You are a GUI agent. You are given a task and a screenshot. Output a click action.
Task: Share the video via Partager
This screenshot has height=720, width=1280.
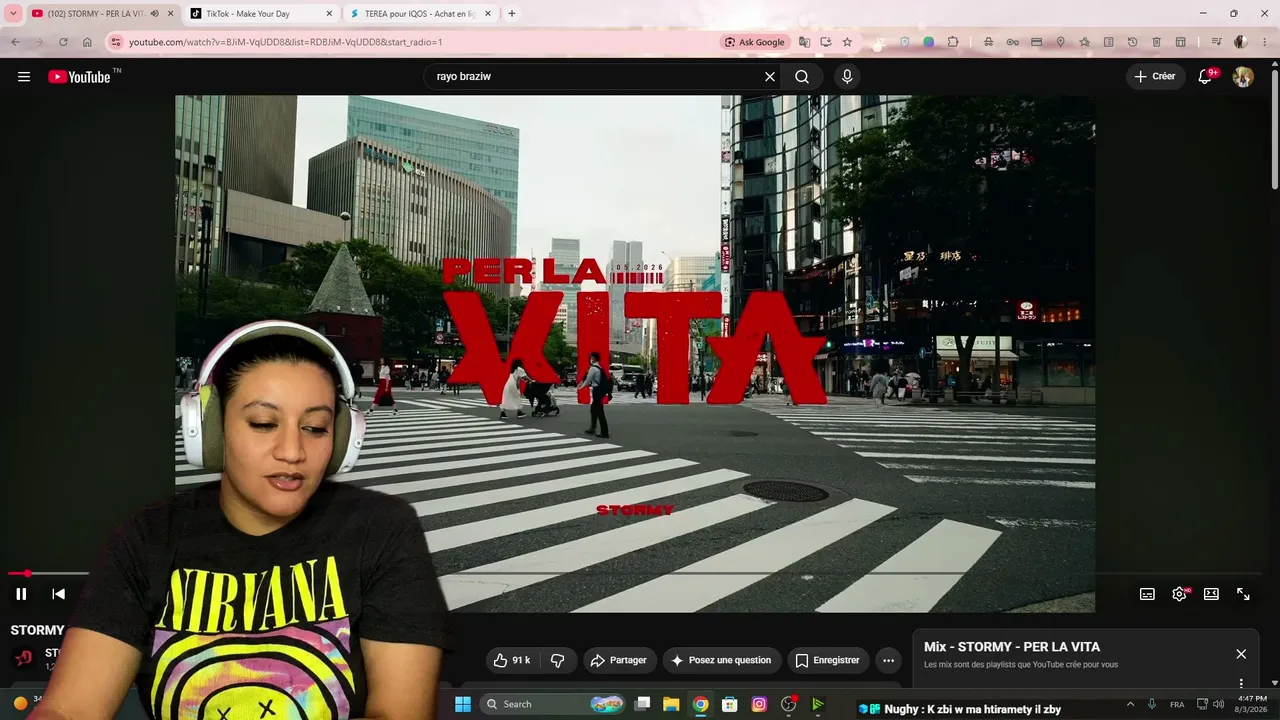pyautogui.click(x=619, y=660)
